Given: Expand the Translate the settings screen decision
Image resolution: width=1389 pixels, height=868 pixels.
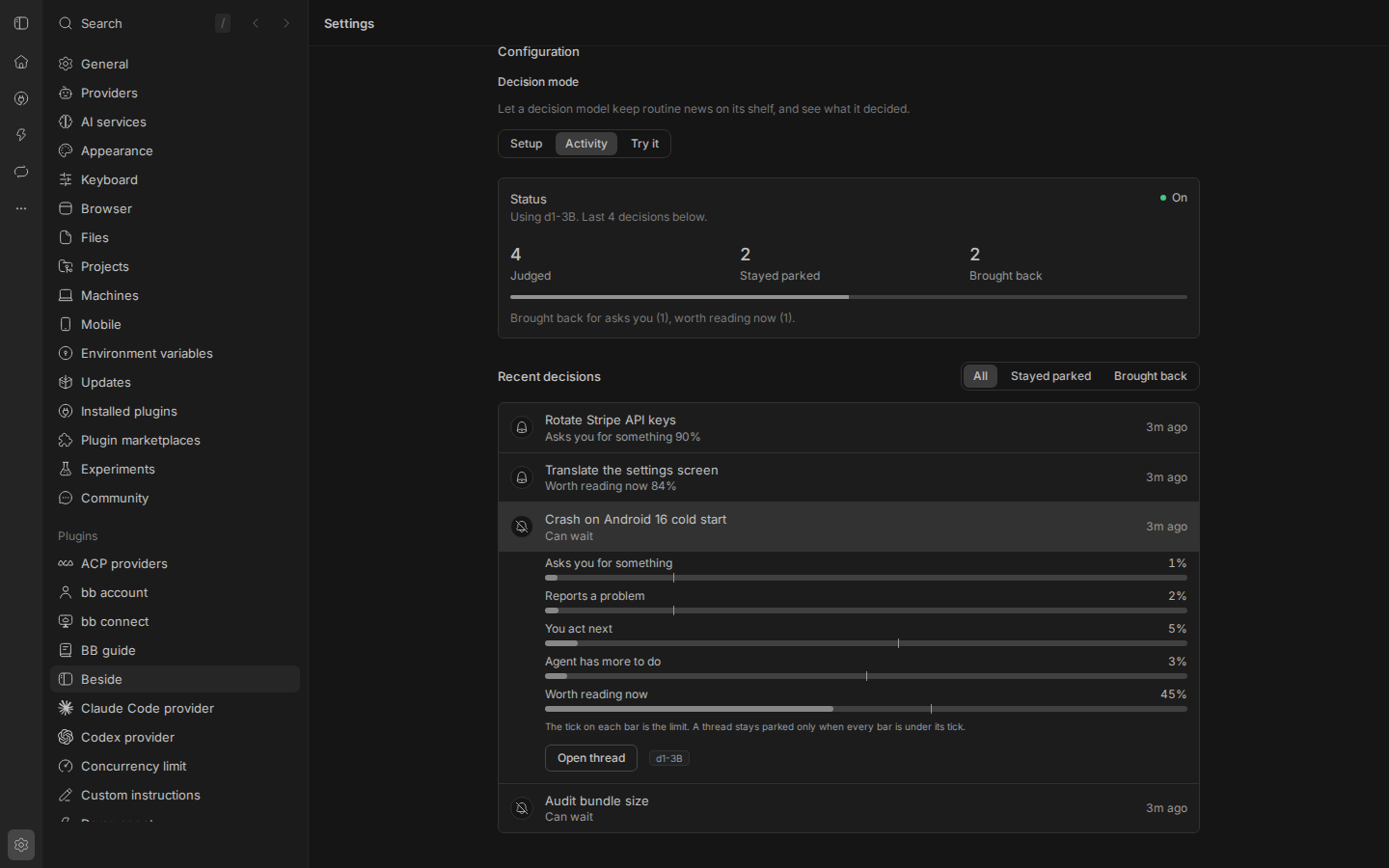Looking at the screenshot, I should pyautogui.click(x=849, y=477).
